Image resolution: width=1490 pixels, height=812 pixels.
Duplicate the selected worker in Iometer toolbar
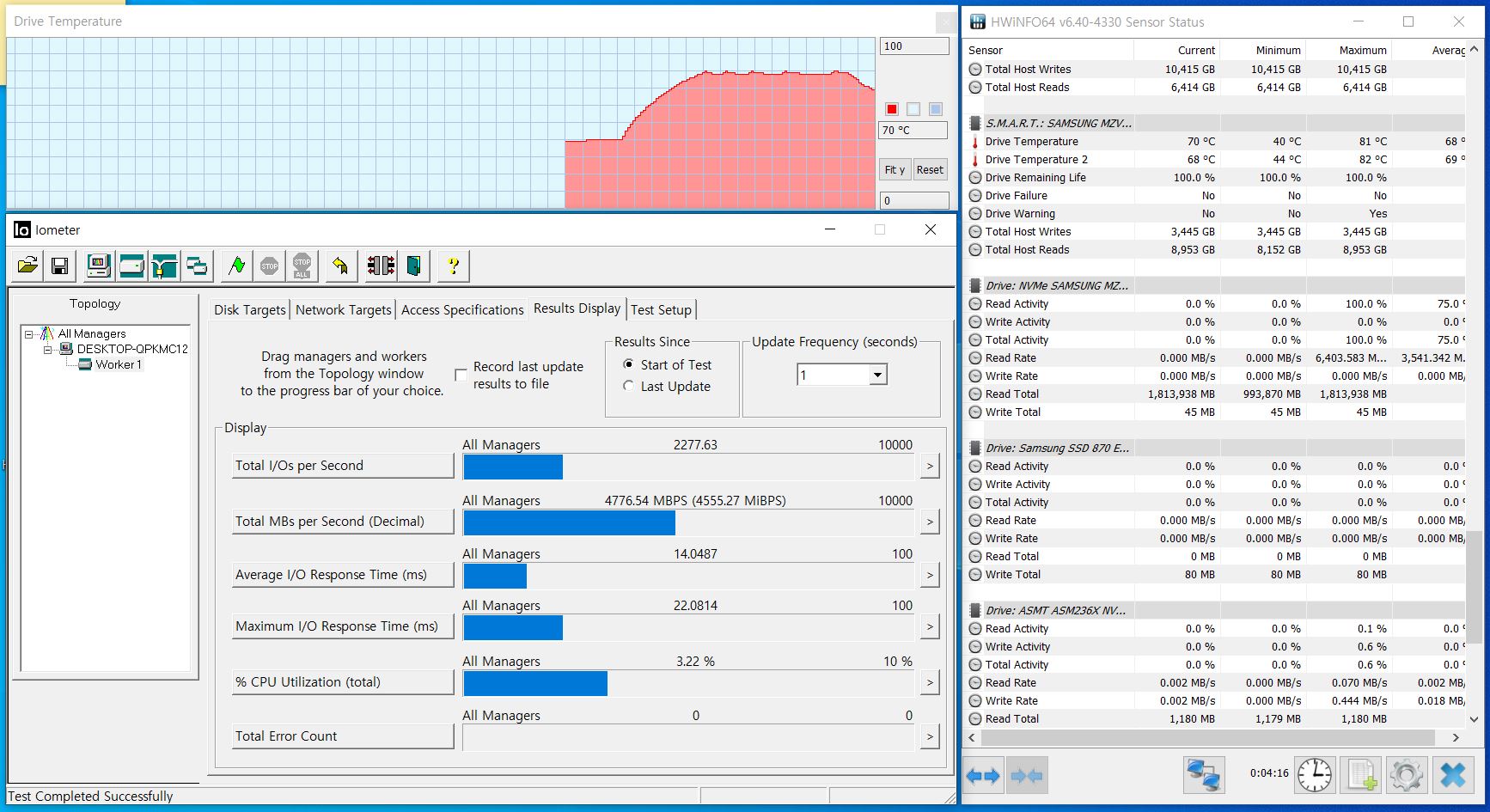click(x=197, y=266)
